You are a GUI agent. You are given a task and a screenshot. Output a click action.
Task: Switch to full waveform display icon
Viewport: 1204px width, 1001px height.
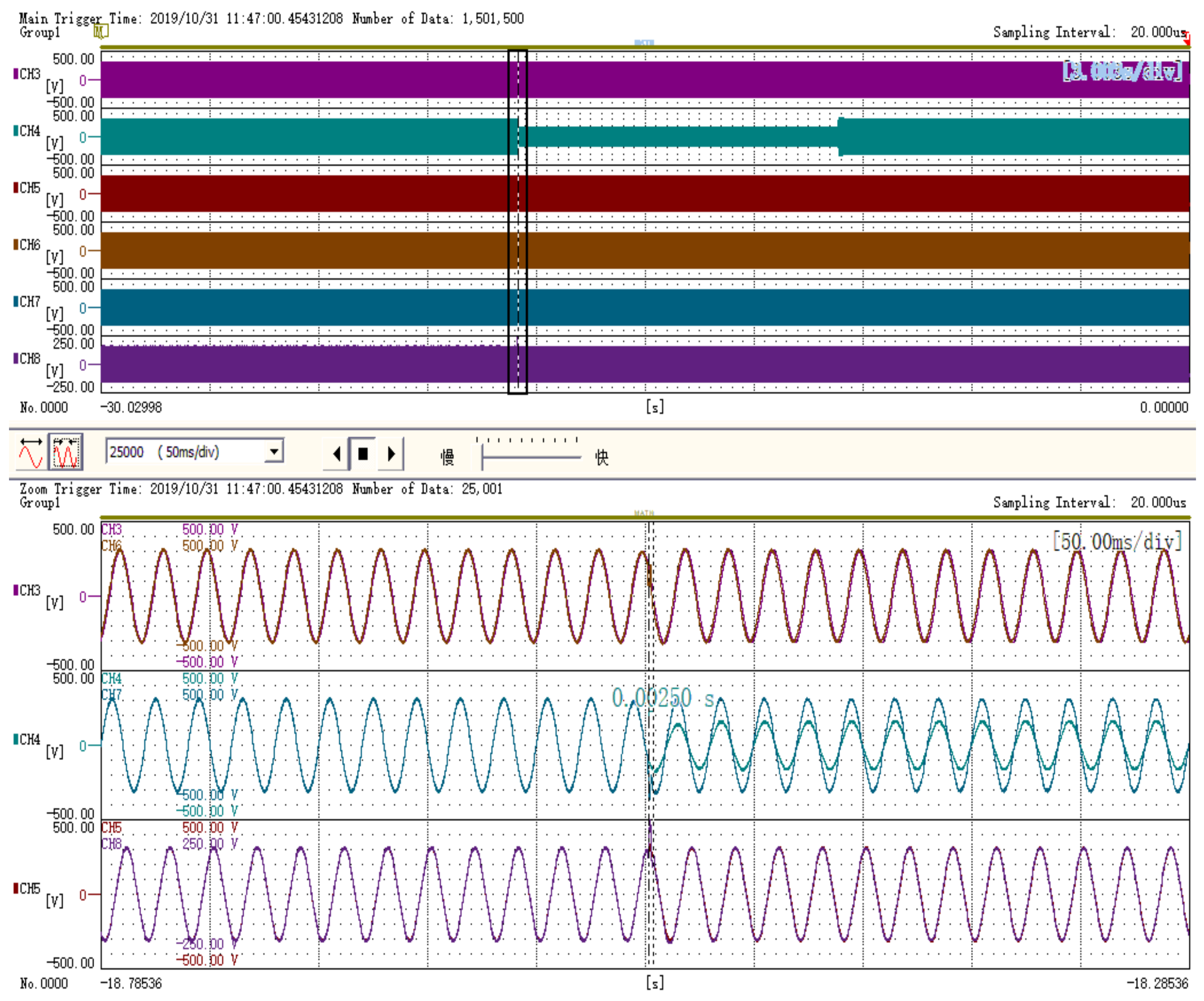click(x=31, y=452)
